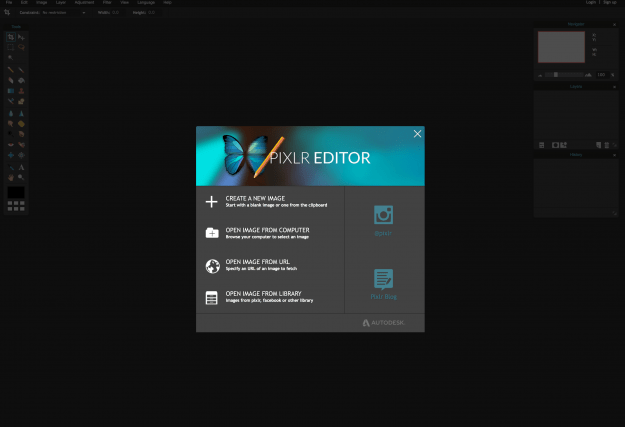Select the Spot heal tool
Screen dimensions: 625x427
pyautogui.click(x=22, y=145)
